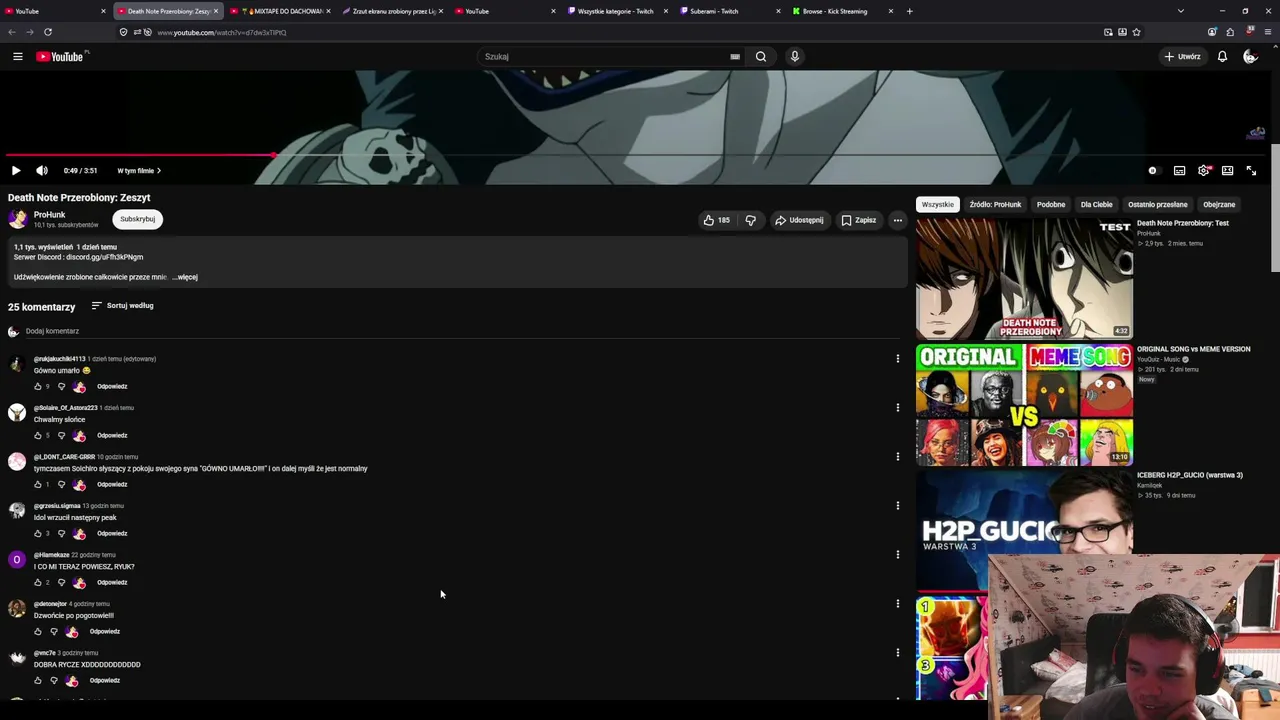Select the Źródło: ProHunk filter chip

(x=995, y=205)
